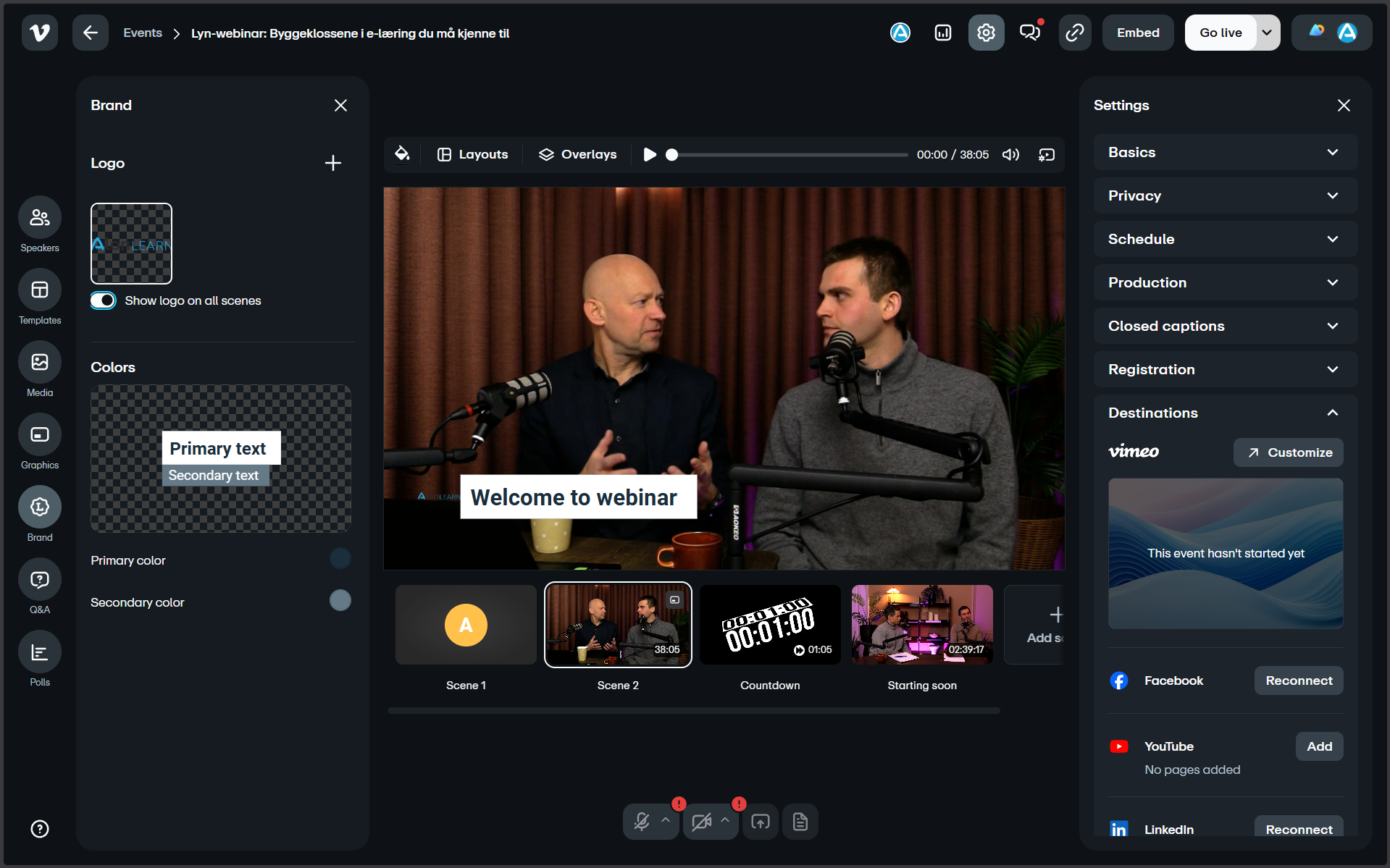Open the Secondary color swatch
Image resolution: width=1390 pixels, height=868 pixels.
tap(340, 600)
